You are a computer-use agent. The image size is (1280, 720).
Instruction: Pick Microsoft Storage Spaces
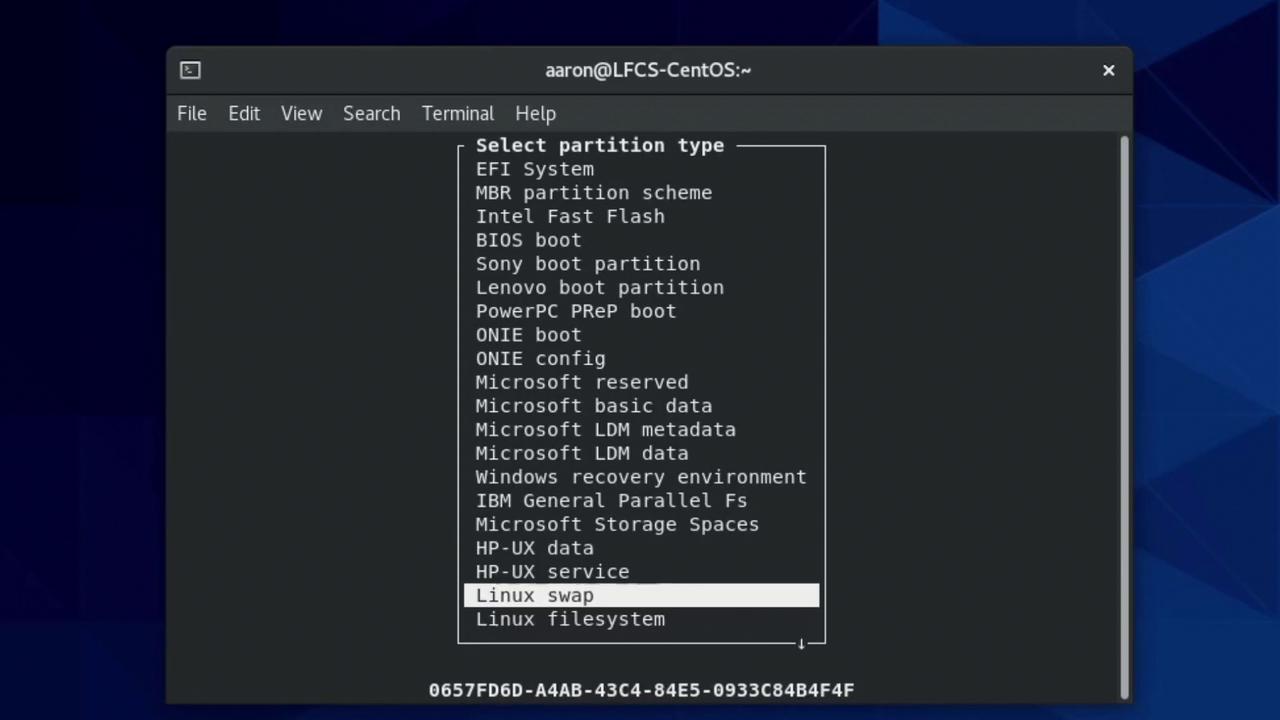click(617, 525)
